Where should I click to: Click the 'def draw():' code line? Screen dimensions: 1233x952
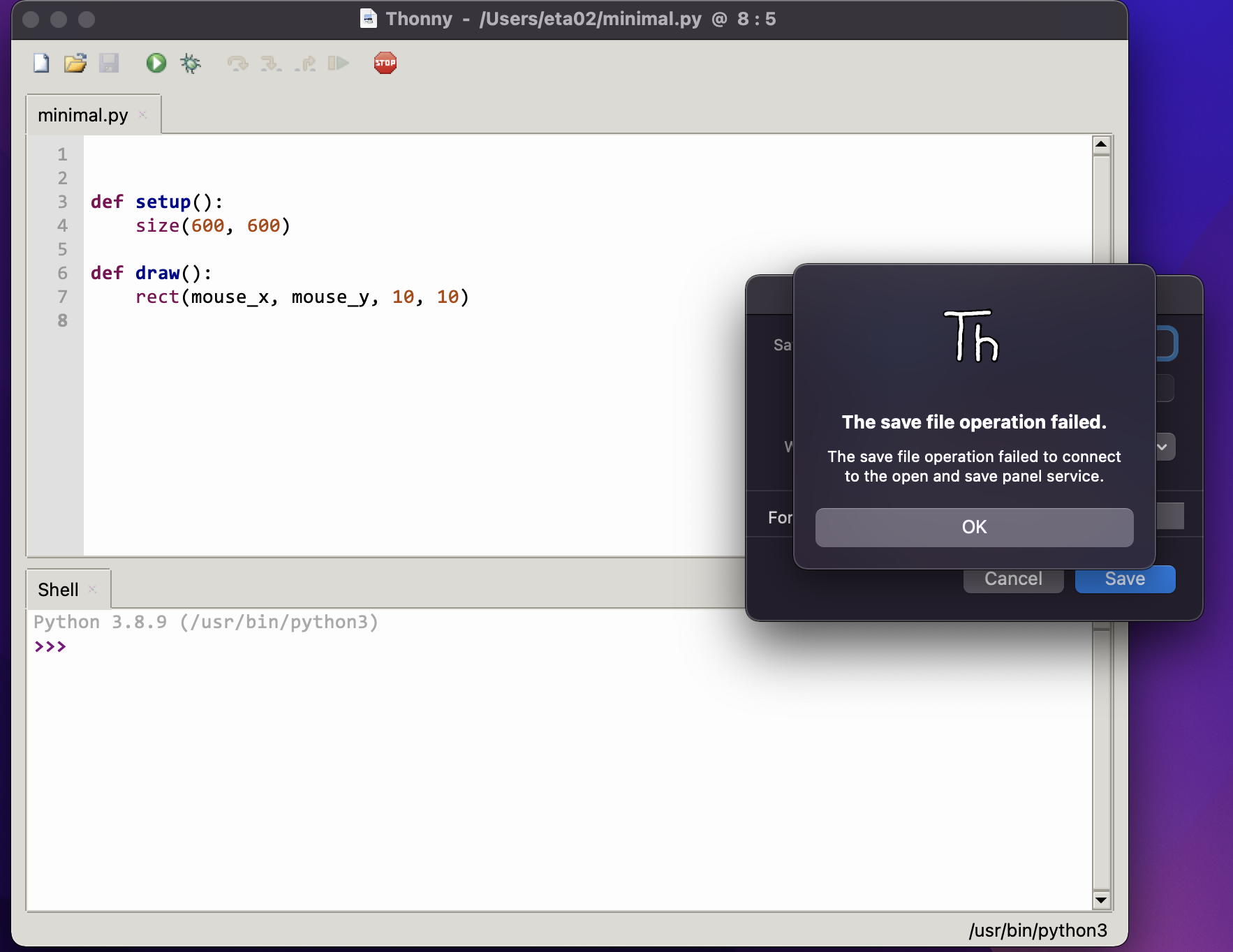pos(152,273)
